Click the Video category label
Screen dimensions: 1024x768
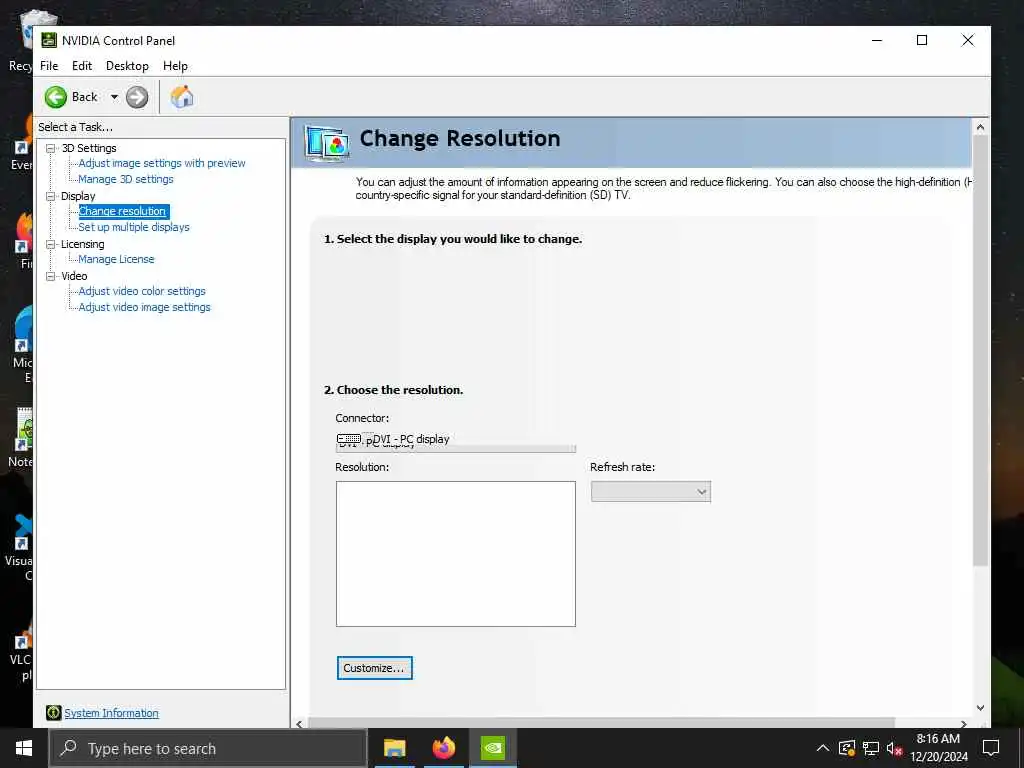tap(74, 276)
